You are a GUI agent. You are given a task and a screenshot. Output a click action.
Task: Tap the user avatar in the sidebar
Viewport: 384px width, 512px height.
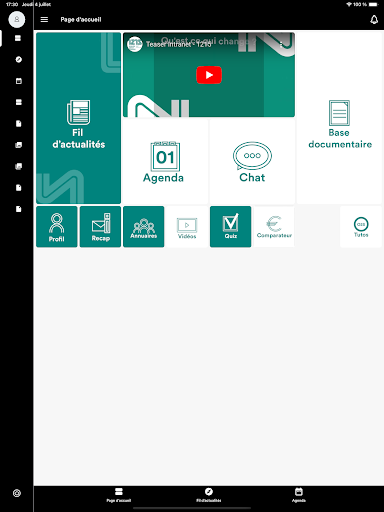[17, 19]
